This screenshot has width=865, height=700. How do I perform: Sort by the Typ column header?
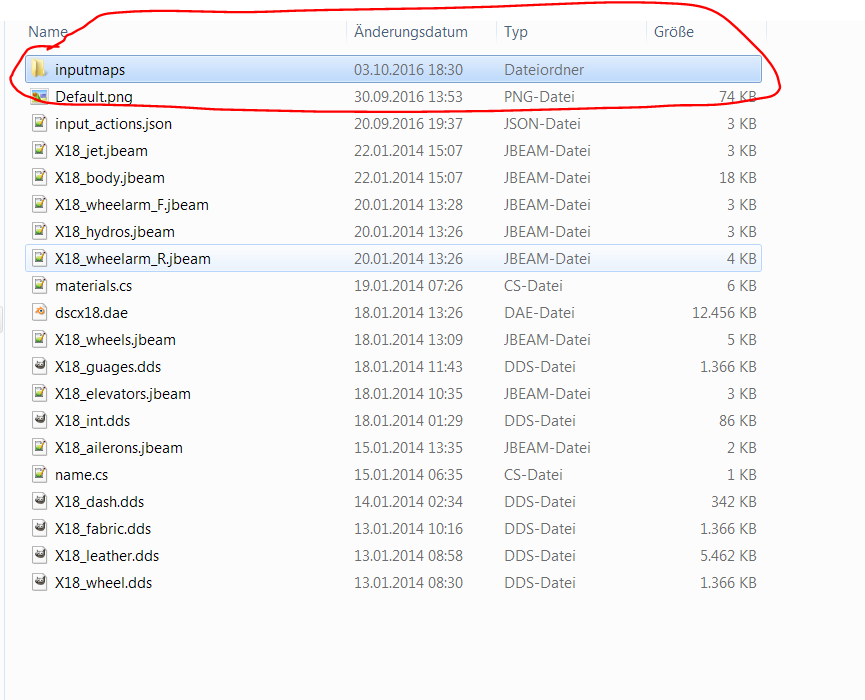point(516,32)
